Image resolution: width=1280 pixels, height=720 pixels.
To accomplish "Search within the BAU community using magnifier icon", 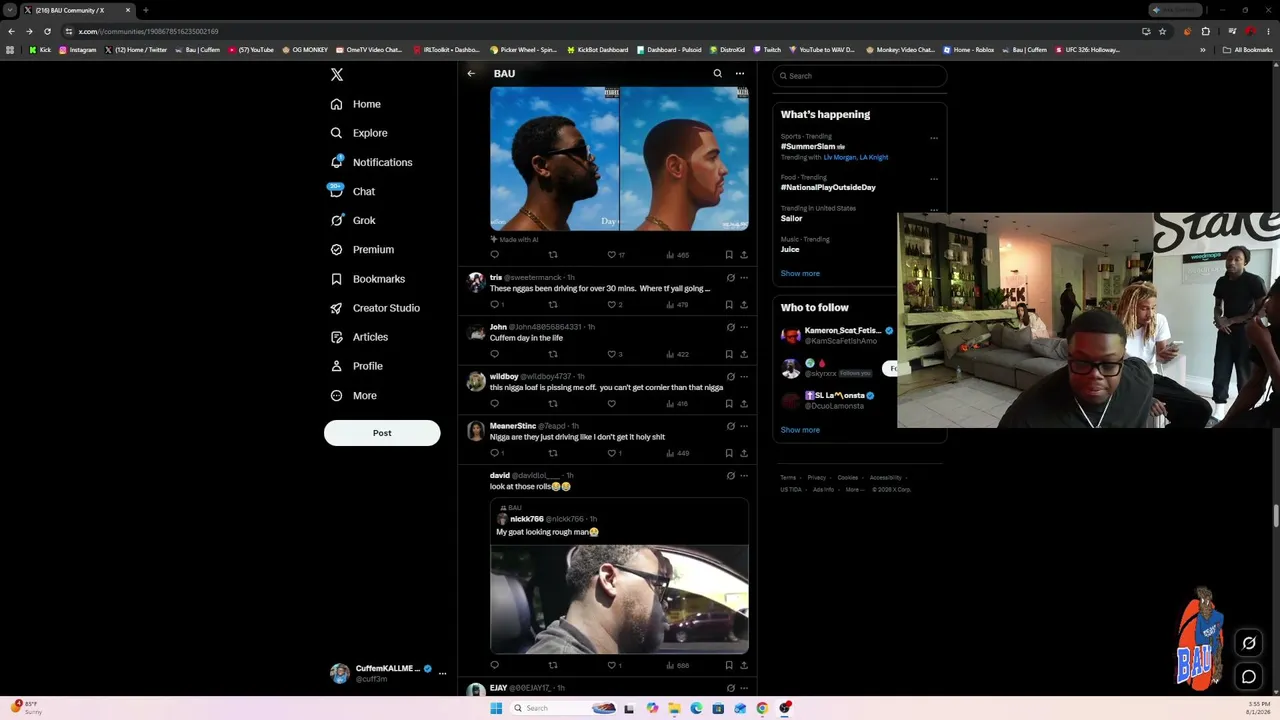I will click(717, 73).
